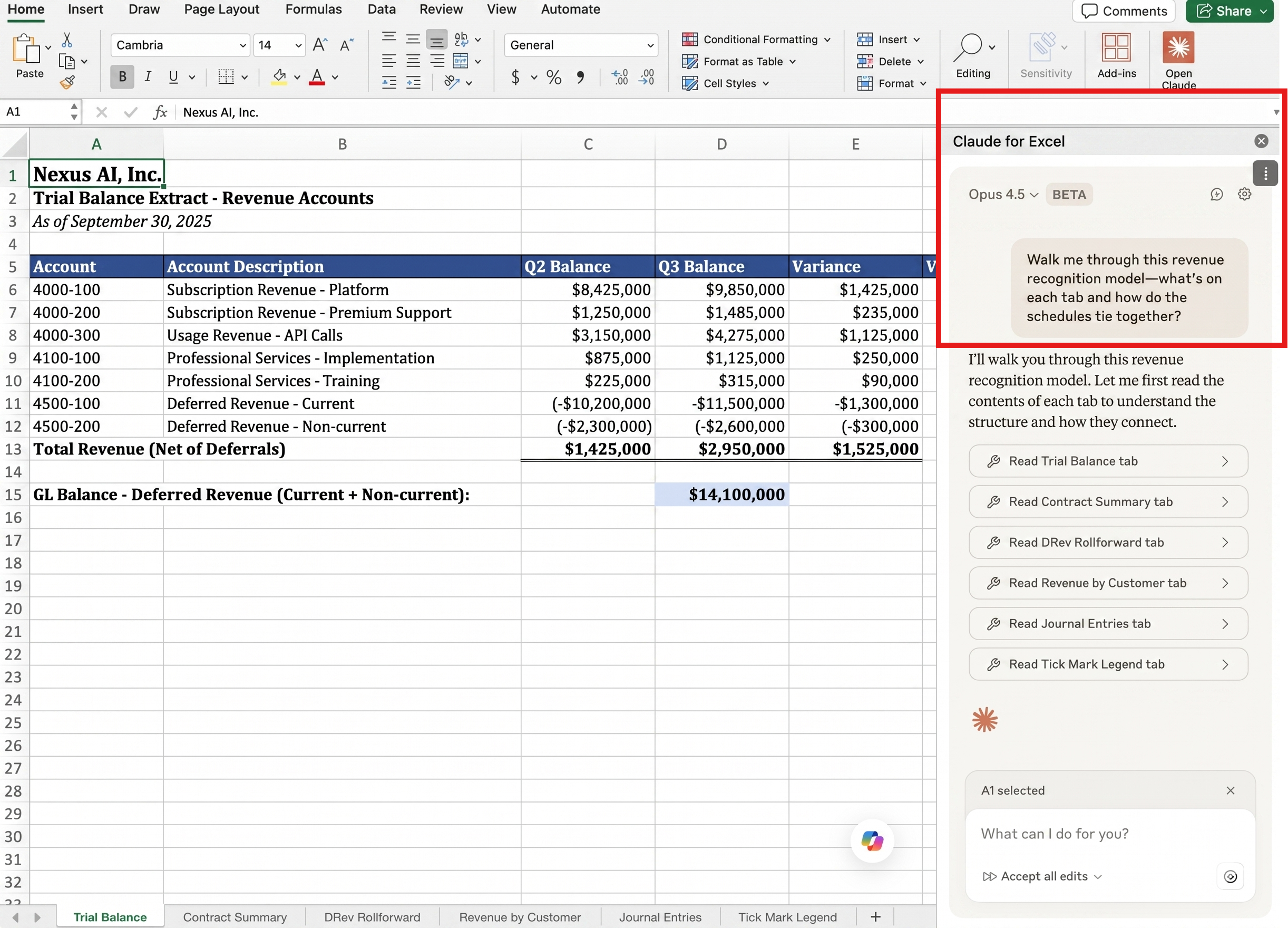
Task: Click Read DRev Rollforward tab button
Action: (1107, 542)
